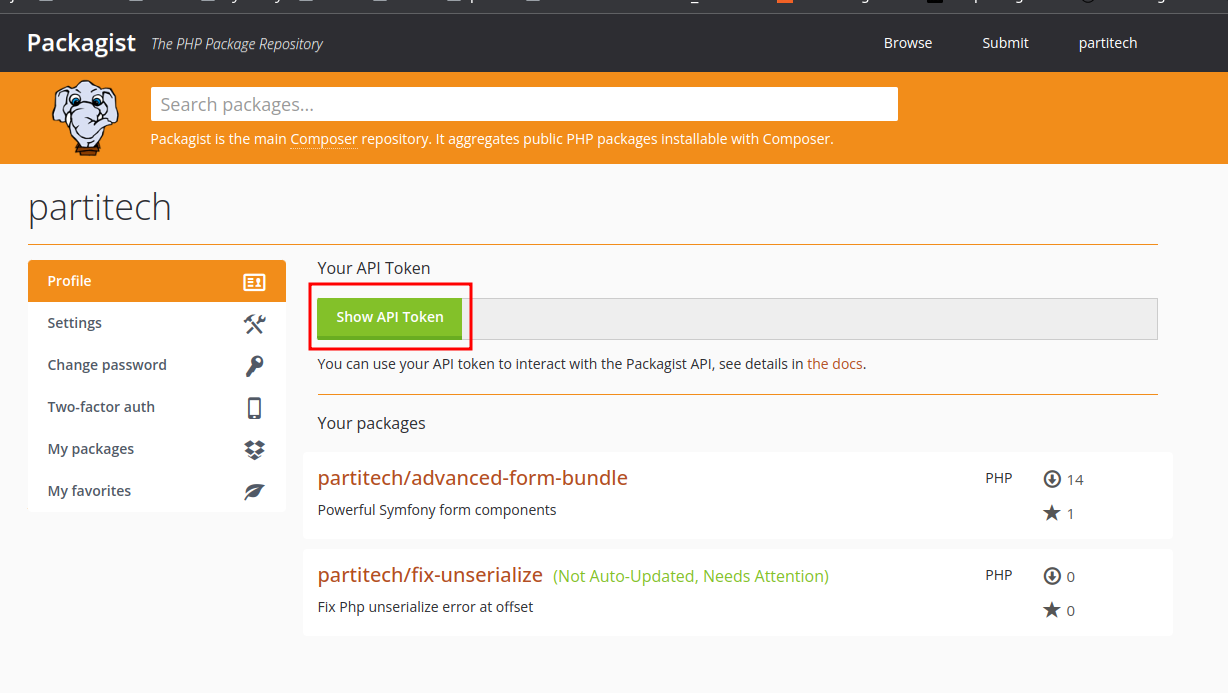The width and height of the screenshot is (1228, 693).
Task: Click the large partitech page heading
Action: pos(100,207)
